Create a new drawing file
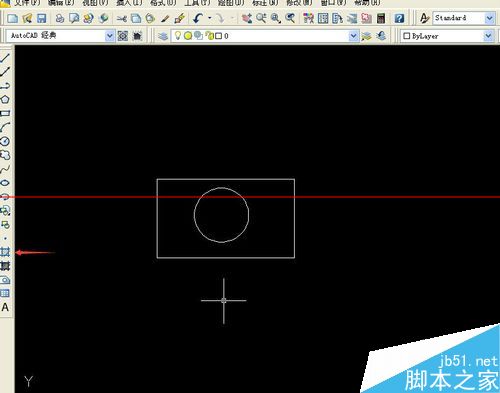500x393 pixels. pyautogui.click(x=12, y=18)
